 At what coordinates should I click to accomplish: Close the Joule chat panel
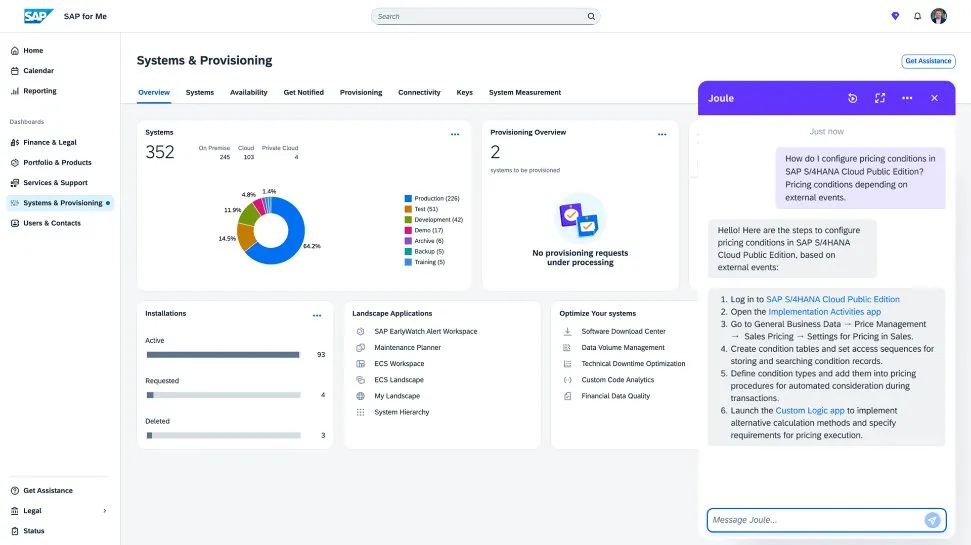(x=934, y=98)
